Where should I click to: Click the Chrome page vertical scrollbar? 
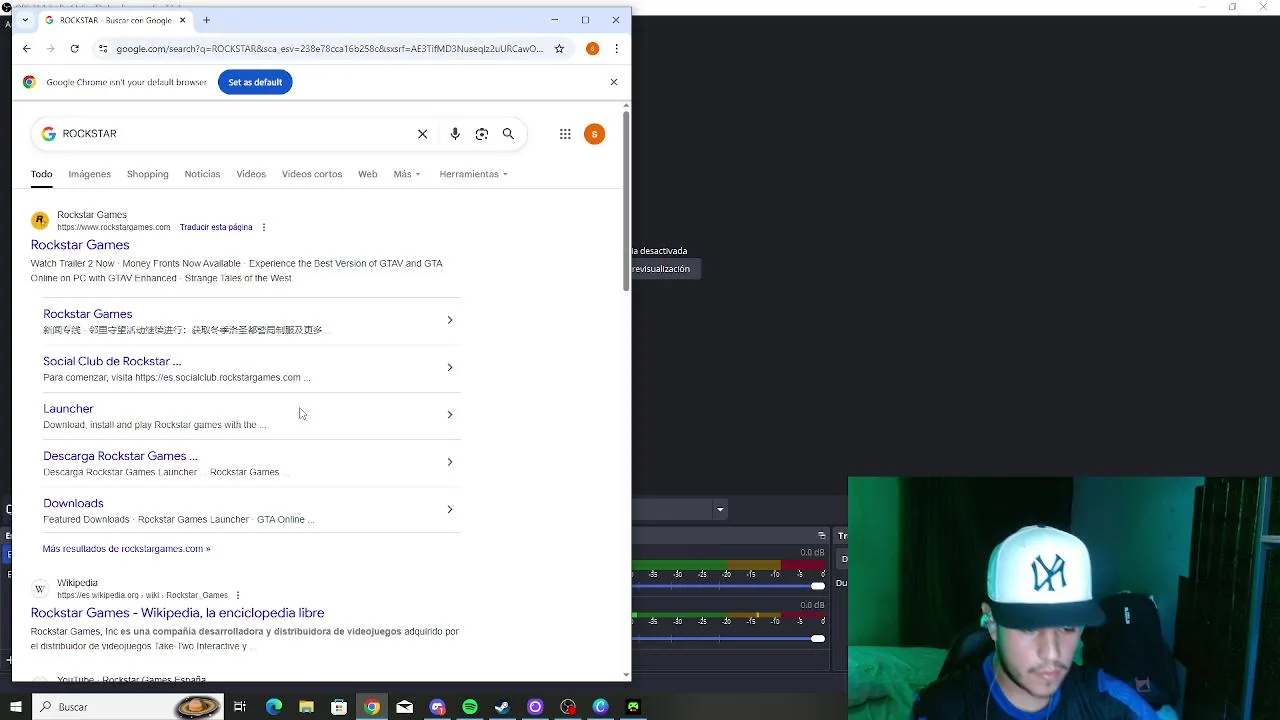click(626, 200)
